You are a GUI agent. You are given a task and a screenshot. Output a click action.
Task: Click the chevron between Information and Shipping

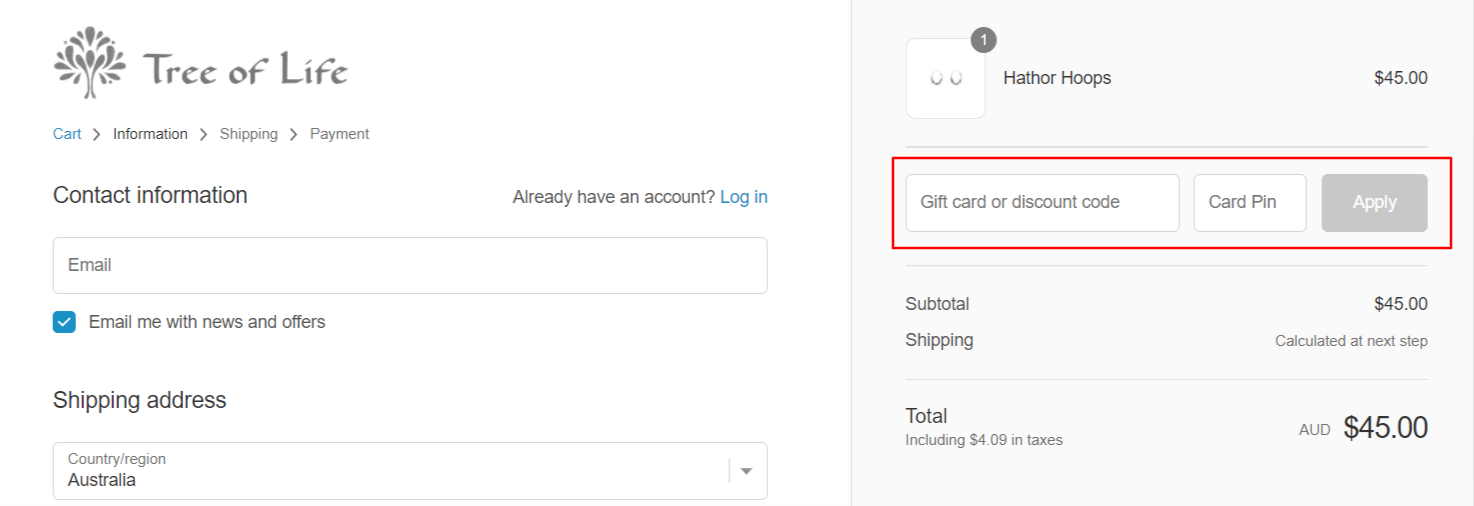pos(204,134)
